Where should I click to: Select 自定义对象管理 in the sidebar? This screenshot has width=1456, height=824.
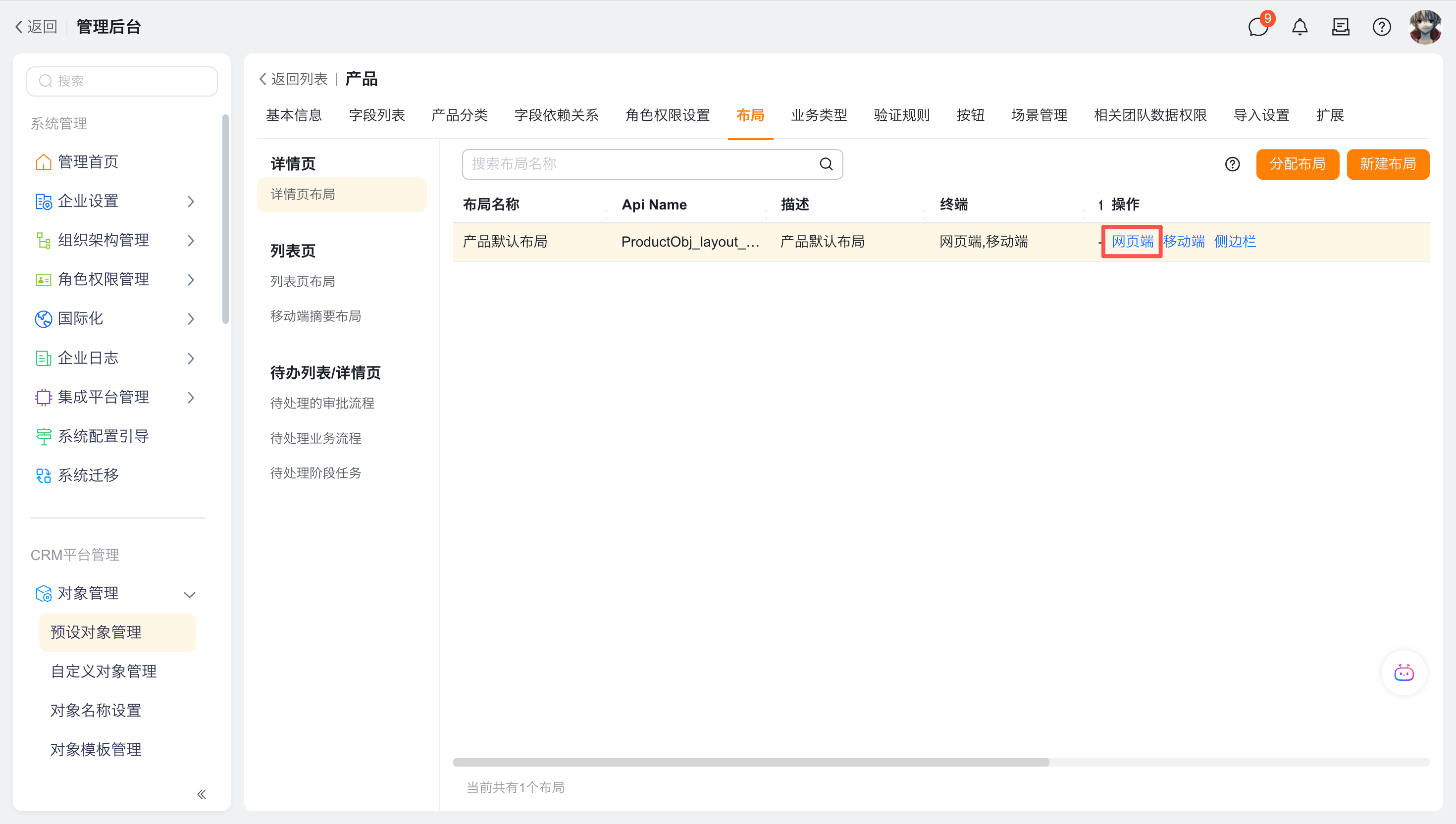[x=104, y=671]
